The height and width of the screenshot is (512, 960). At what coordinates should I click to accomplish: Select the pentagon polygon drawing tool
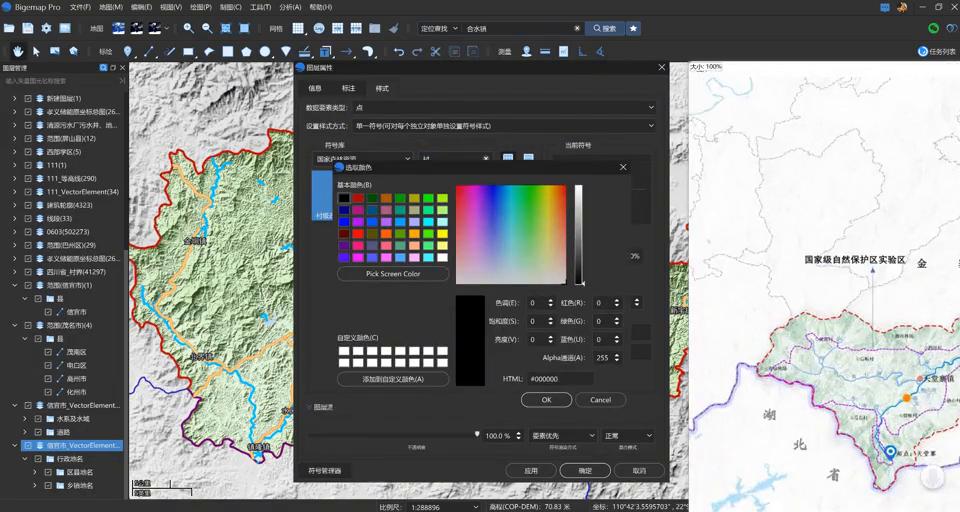click(246, 51)
